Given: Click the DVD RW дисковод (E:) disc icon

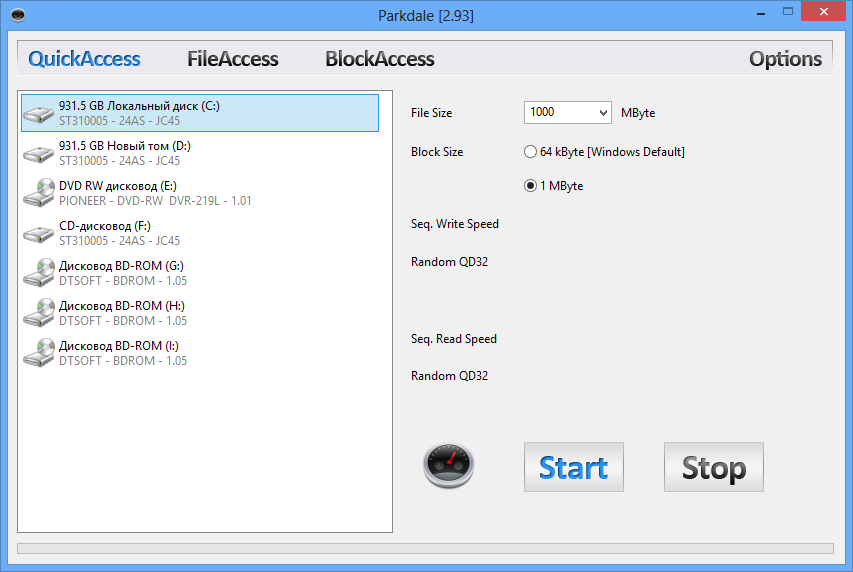Looking at the screenshot, I should click(39, 193).
